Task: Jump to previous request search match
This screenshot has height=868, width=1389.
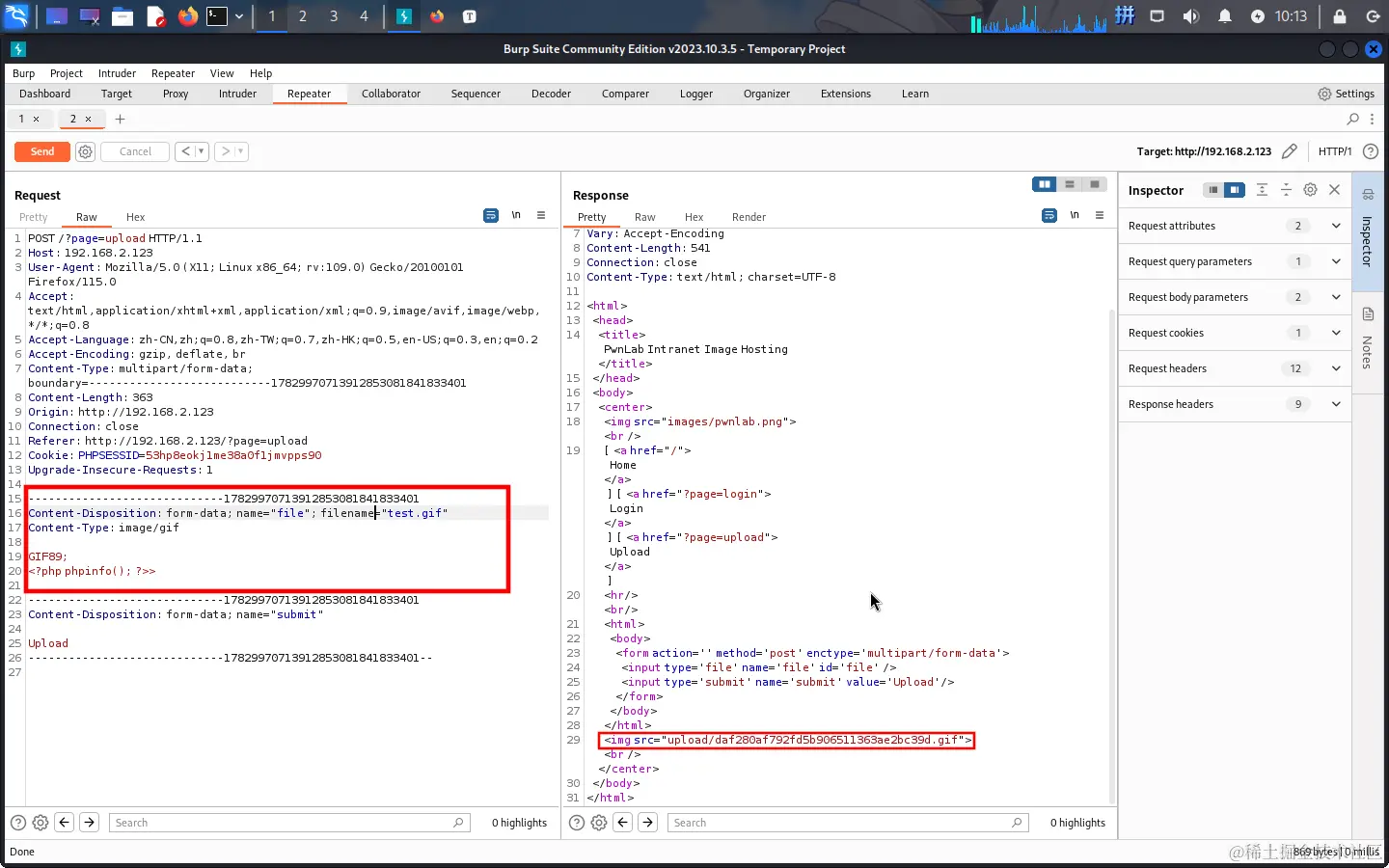Action: [65, 823]
